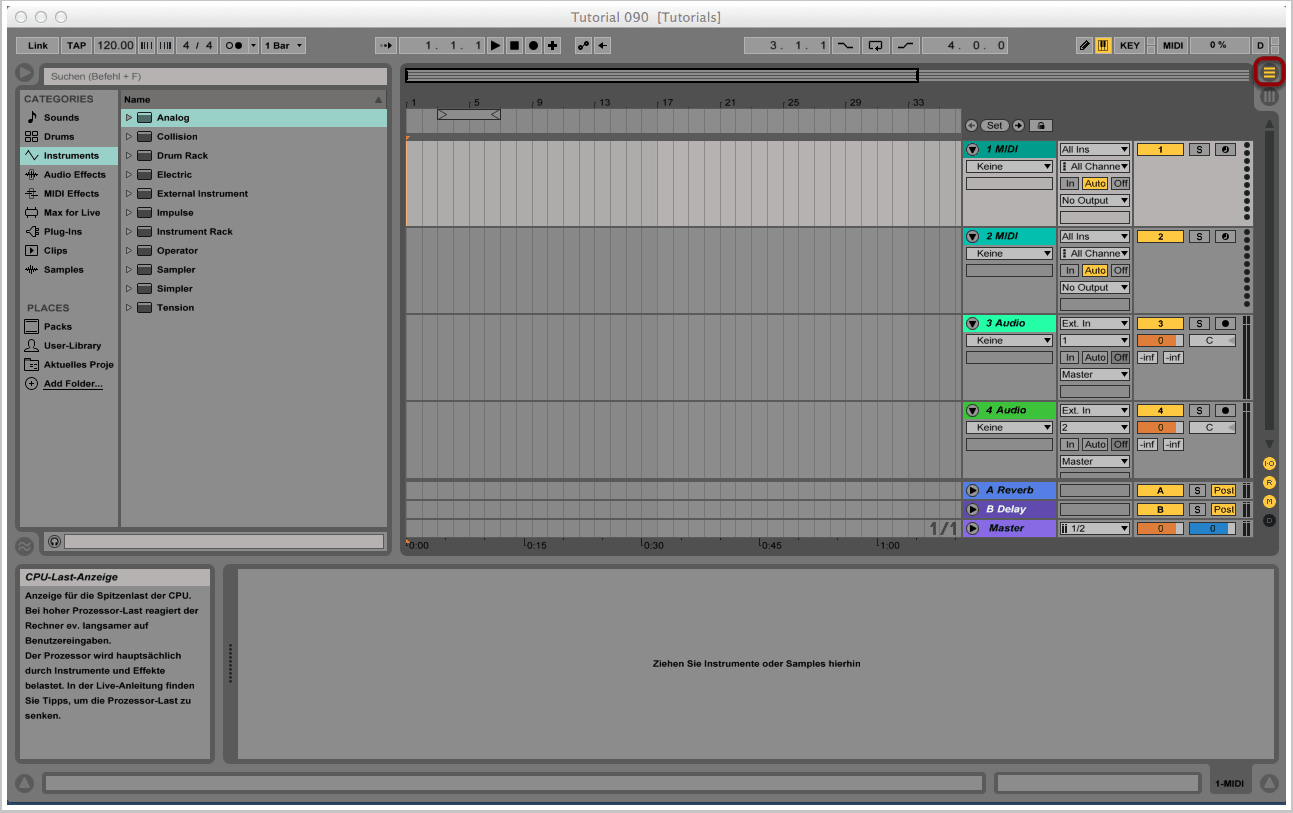
Task: Click the Arrangement Record button
Action: [533, 46]
